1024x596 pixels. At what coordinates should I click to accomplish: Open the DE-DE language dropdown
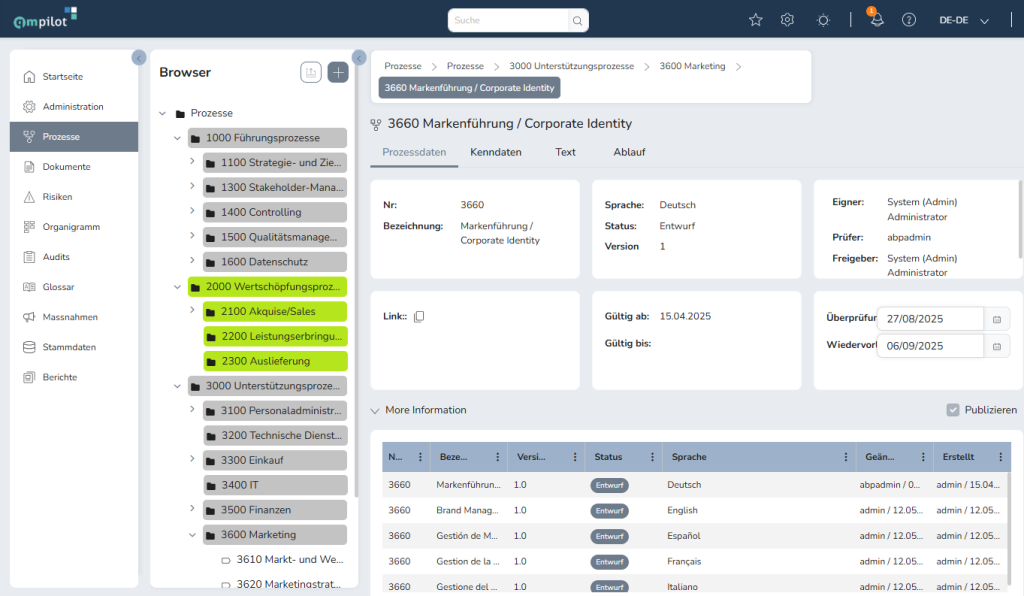point(963,20)
